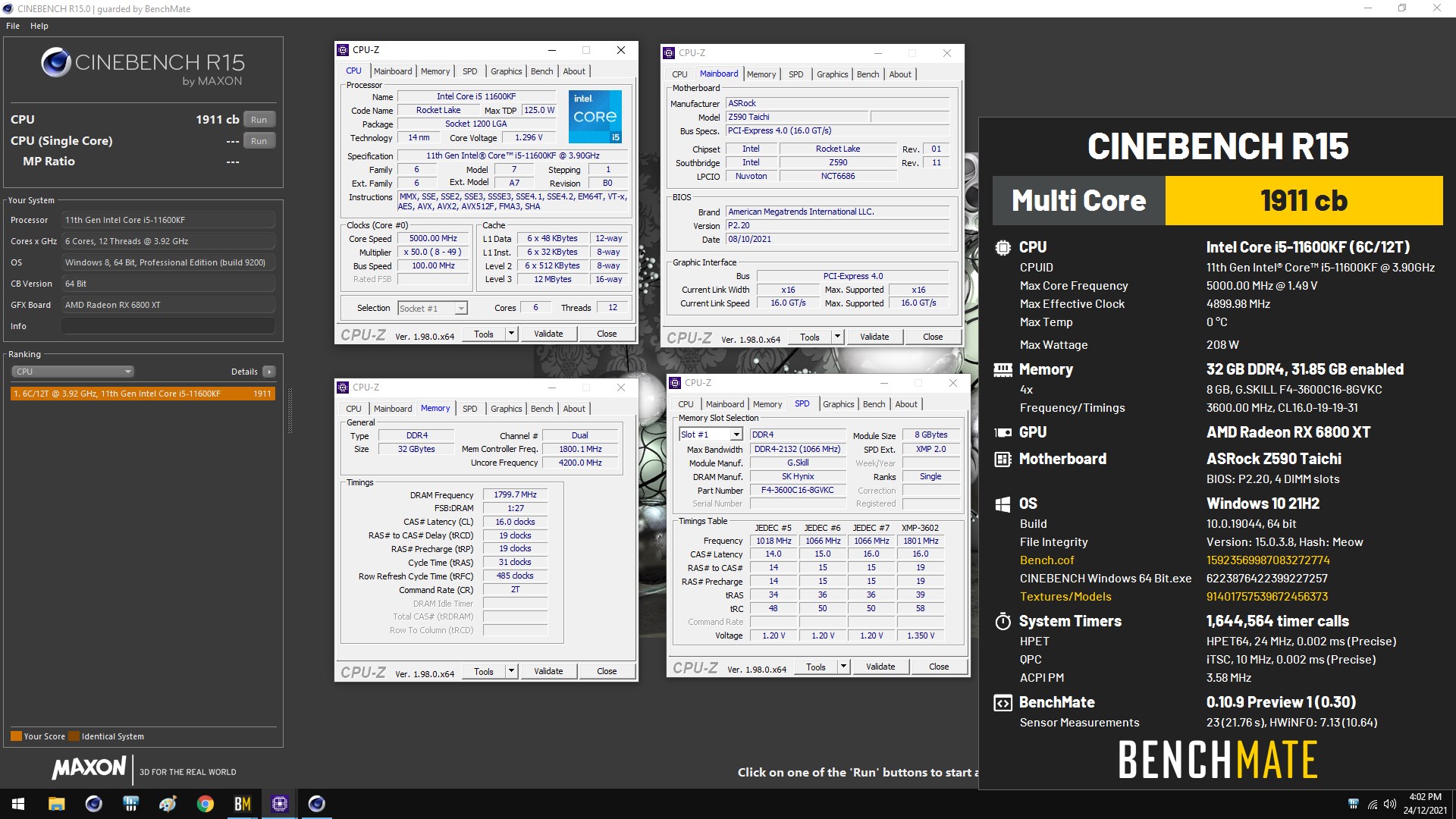Image resolution: width=1456 pixels, height=819 pixels.
Task: Expand Tools arrow in the Memory CPU-Z window
Action: (x=511, y=671)
